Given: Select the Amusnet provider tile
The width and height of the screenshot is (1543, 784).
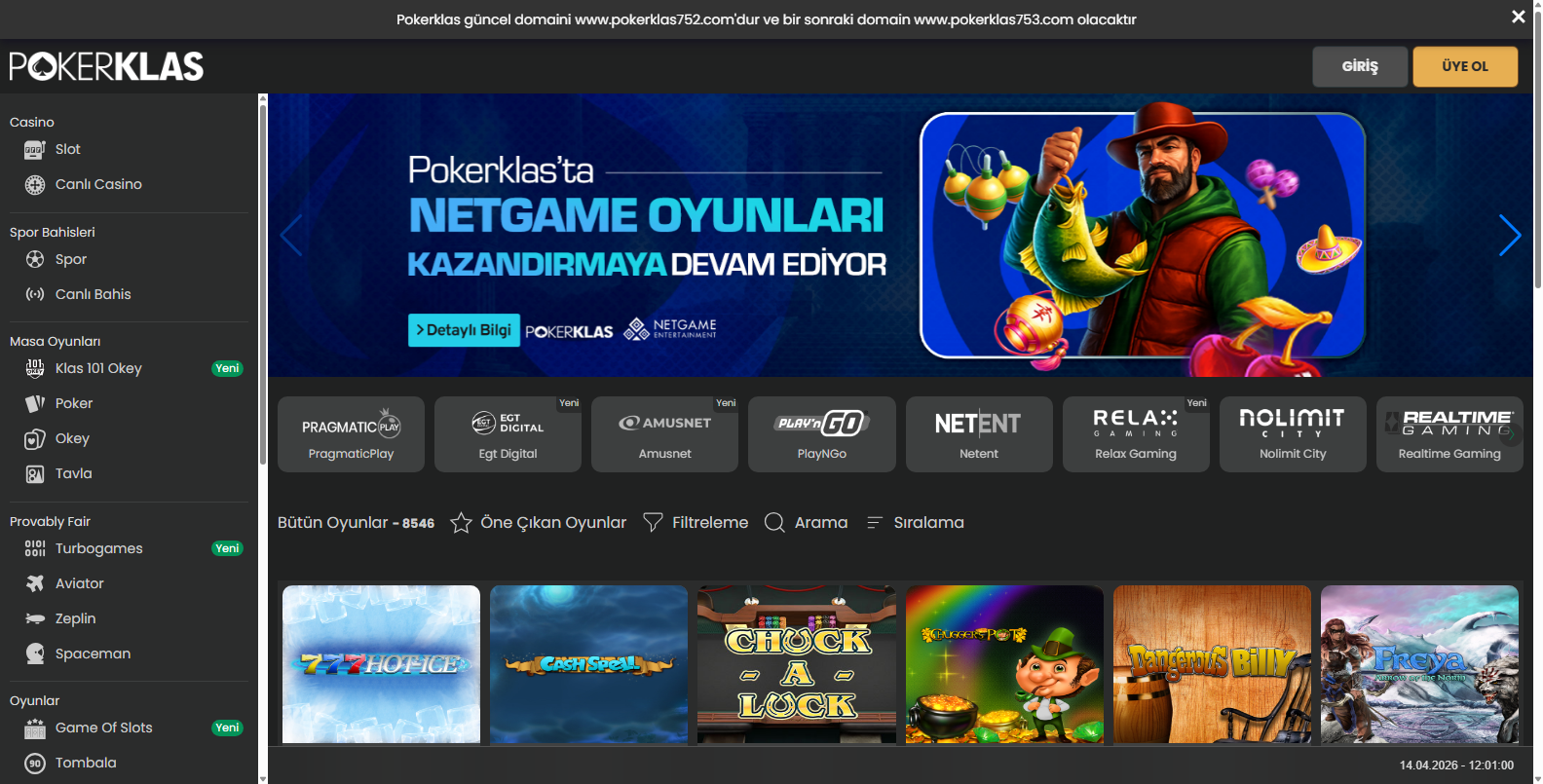Looking at the screenshot, I should click(664, 434).
